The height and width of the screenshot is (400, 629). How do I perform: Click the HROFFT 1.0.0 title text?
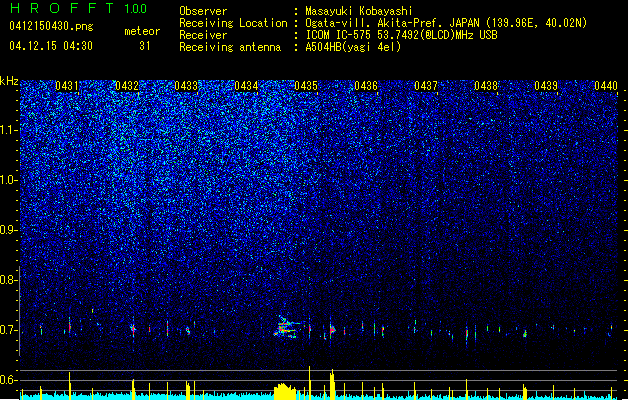pyautogui.click(x=78, y=8)
